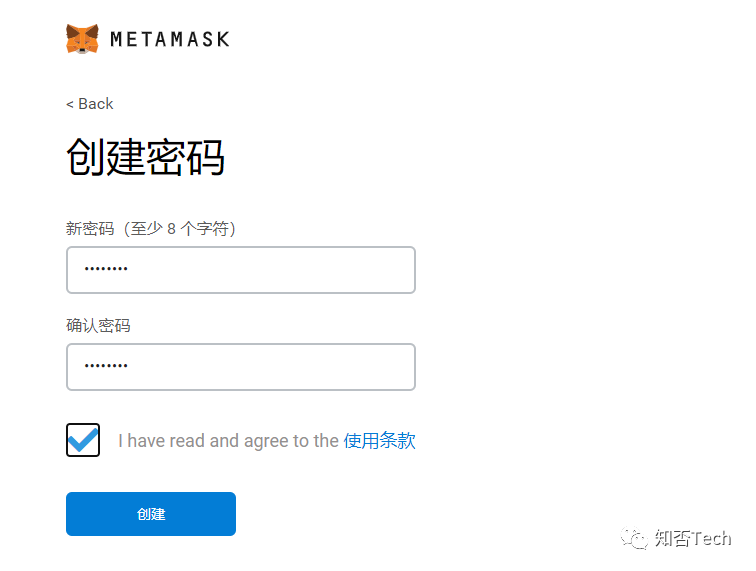Uncheck the terms agreement checkbox
The width and height of the screenshot is (756, 571).
tap(83, 440)
